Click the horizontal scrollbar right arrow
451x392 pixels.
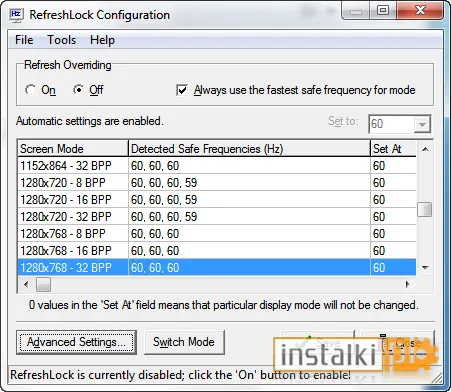pyautogui.click(x=408, y=284)
